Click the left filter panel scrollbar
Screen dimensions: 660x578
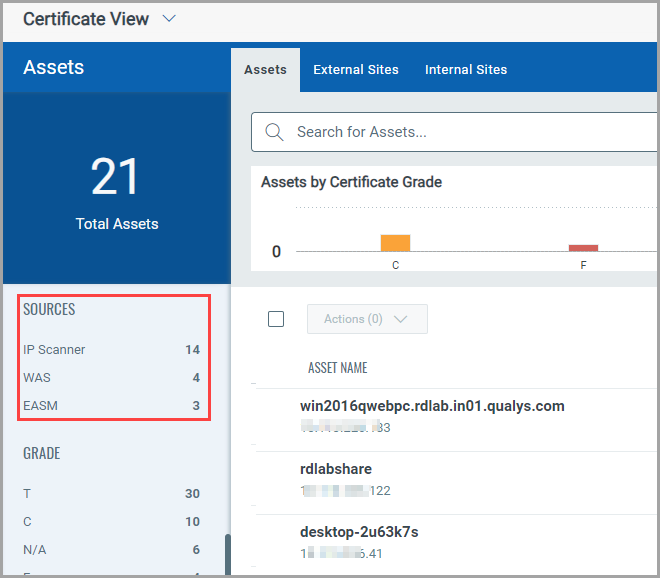coord(228,554)
